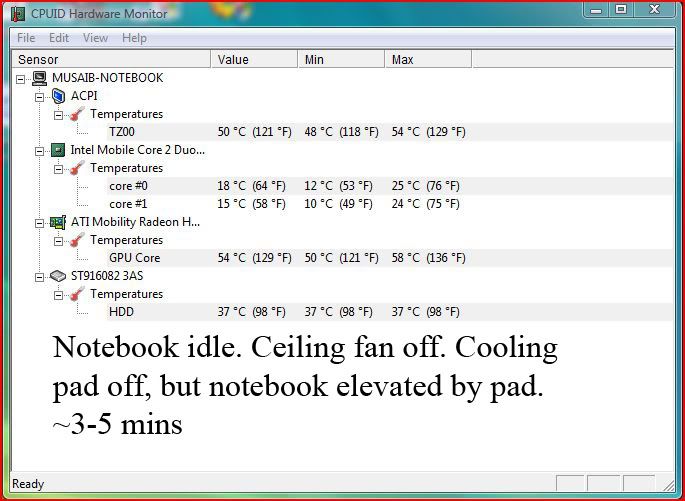Select the Intel Mobile Core 2 Duo label
Screen dimensions: 685x501
pyautogui.click(x=138, y=150)
